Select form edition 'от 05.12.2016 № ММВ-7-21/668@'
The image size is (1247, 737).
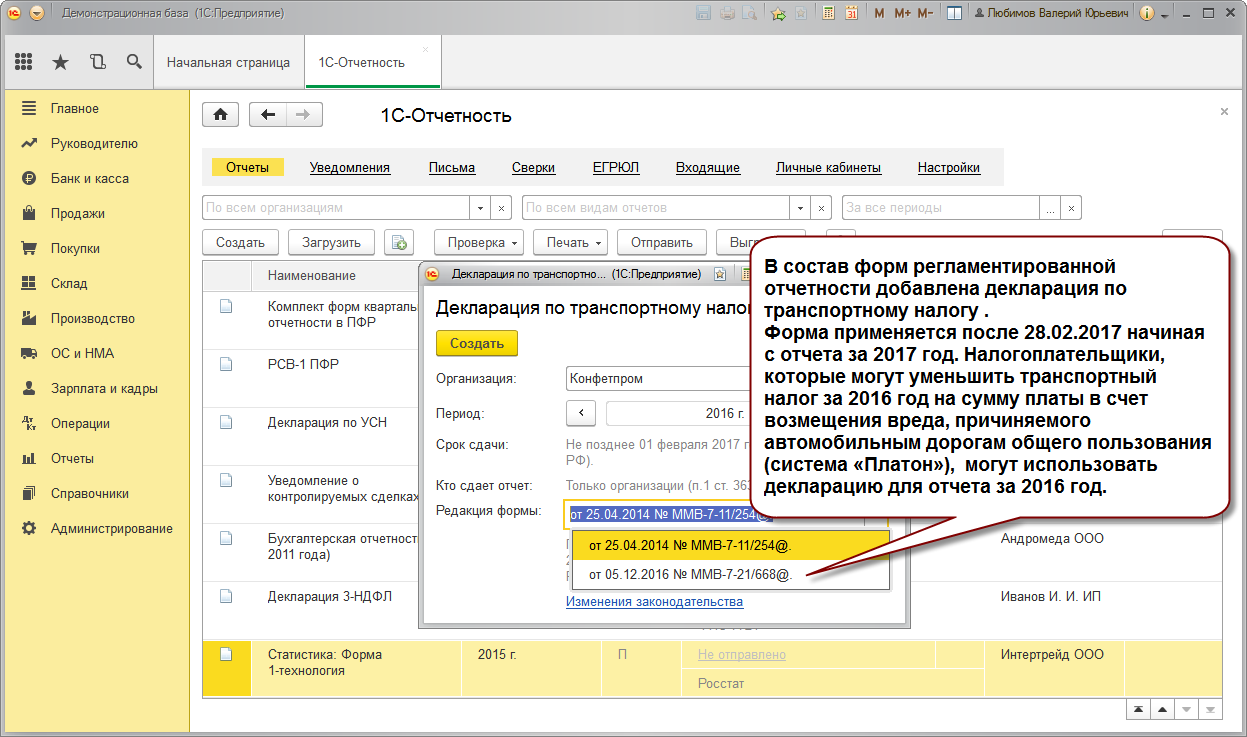[x=730, y=575]
